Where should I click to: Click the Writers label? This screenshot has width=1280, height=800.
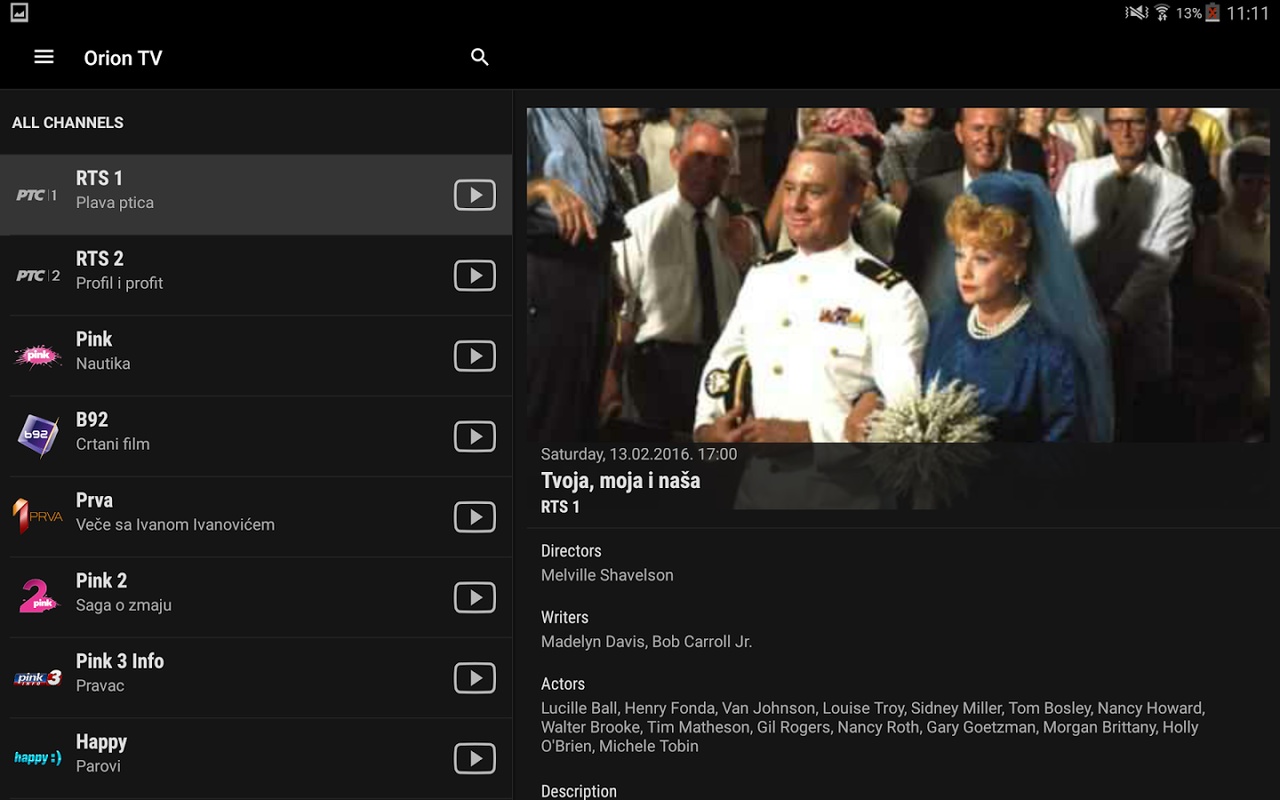pos(565,618)
